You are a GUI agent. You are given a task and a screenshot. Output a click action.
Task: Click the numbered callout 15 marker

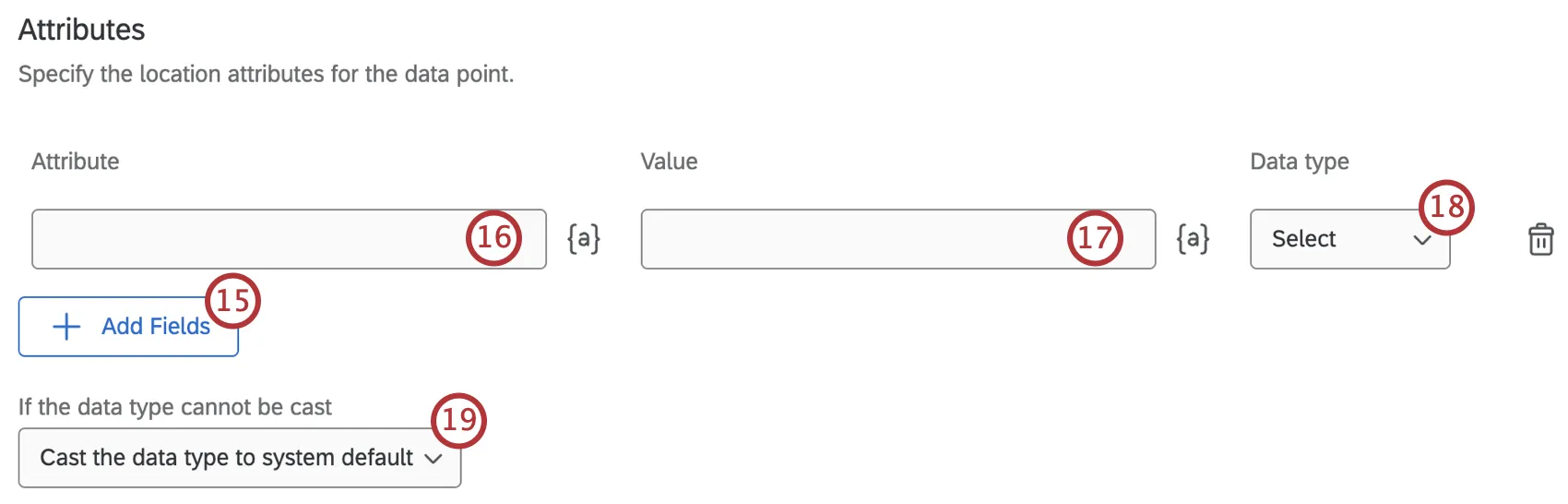[232, 301]
